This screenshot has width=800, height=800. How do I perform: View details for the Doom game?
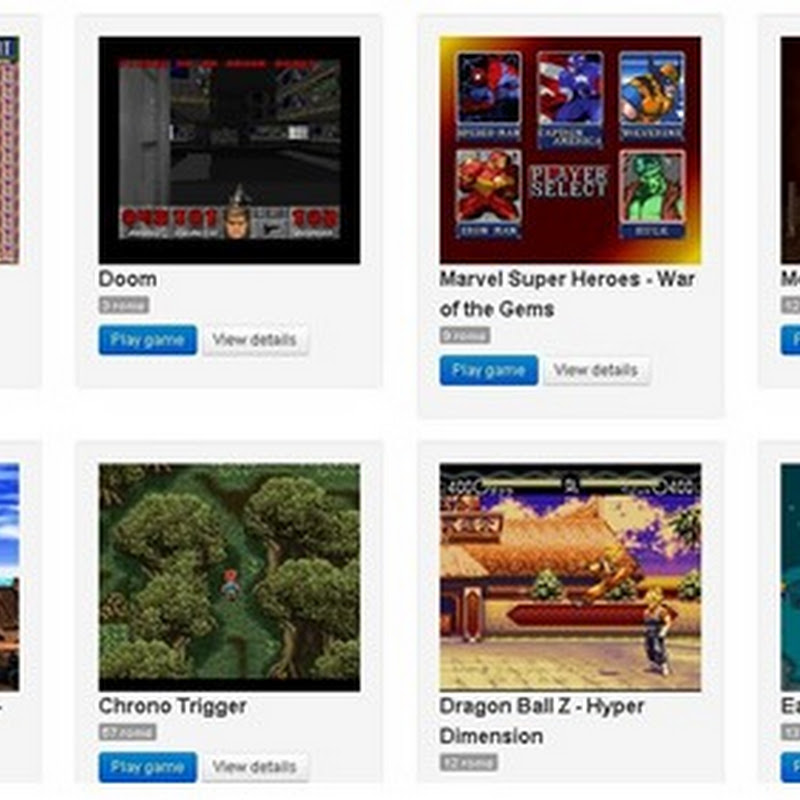tap(255, 340)
